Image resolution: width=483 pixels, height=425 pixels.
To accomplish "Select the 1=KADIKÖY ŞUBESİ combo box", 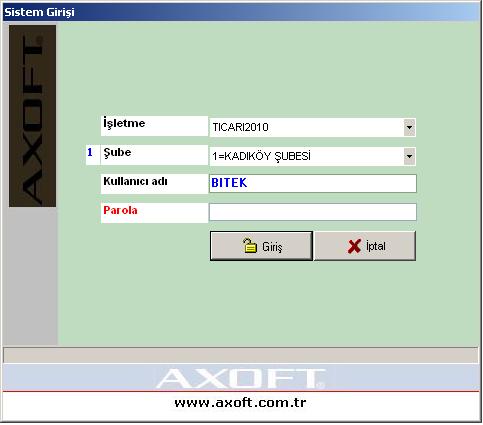I will point(312,156).
